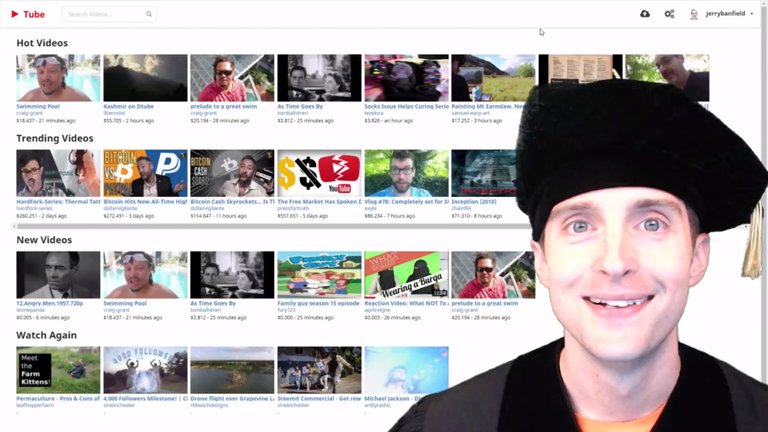The height and width of the screenshot is (432, 768).
Task: Open the Socks Issue Helps Curing thumbnail
Action: click(x=407, y=78)
